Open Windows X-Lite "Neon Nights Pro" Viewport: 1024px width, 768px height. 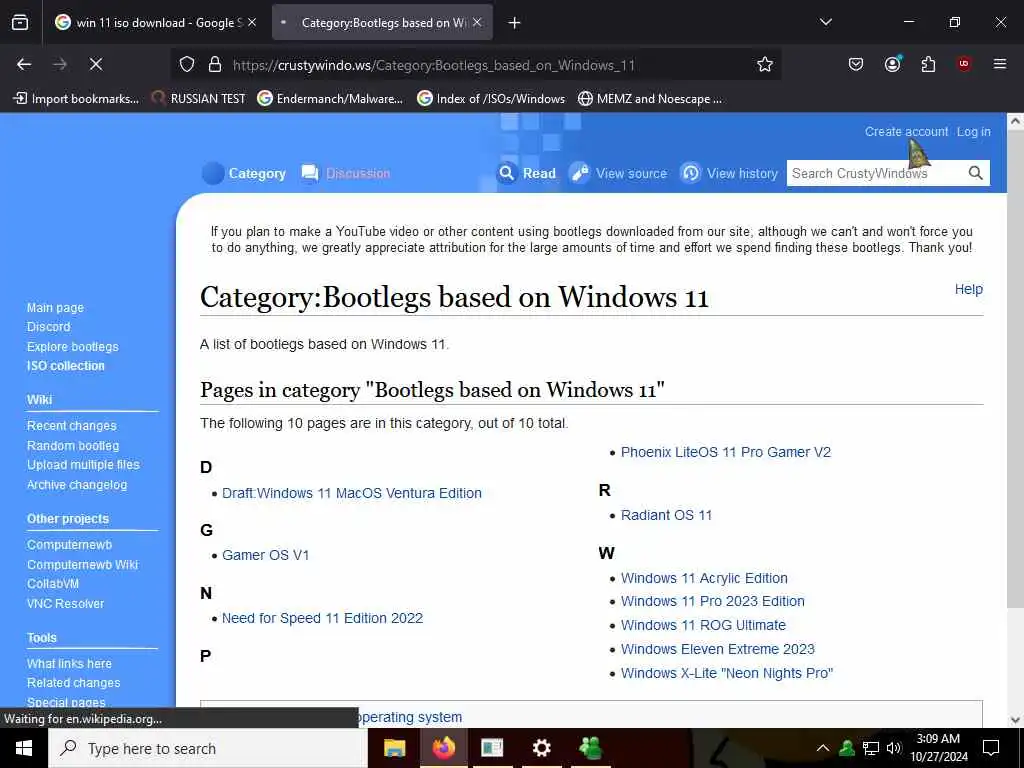click(727, 673)
